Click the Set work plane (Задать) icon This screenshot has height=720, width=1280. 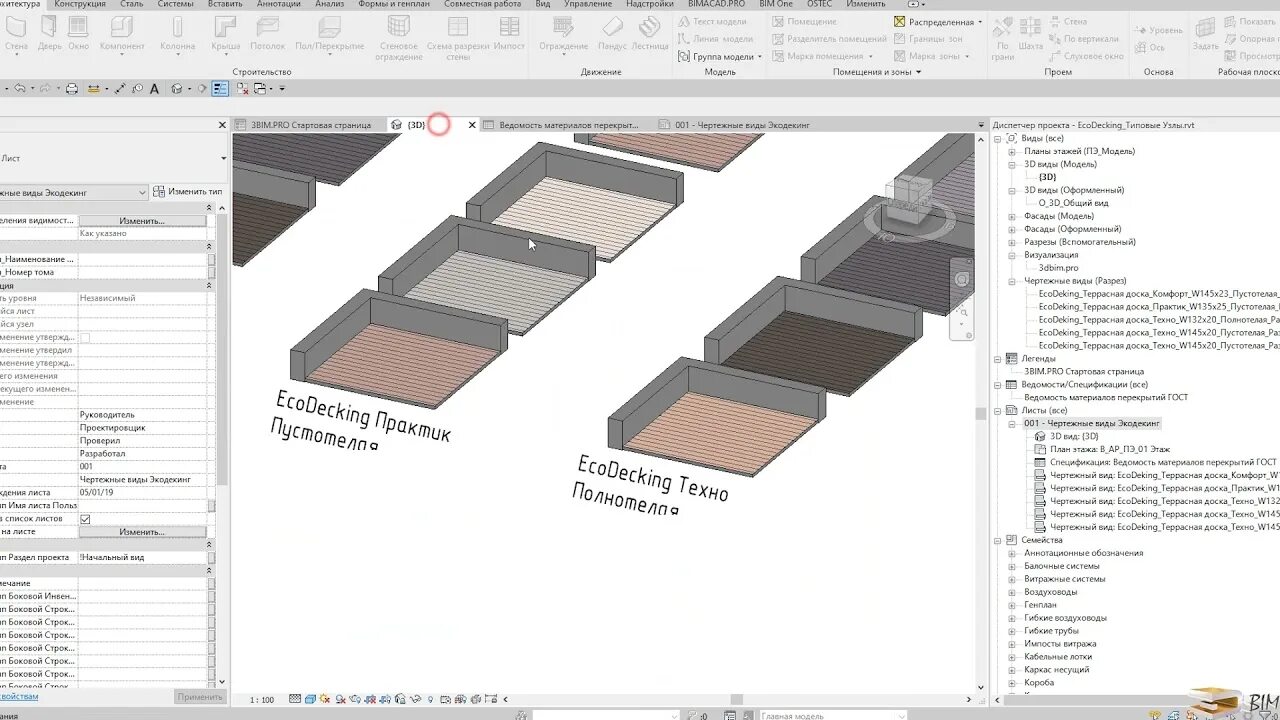(1206, 33)
